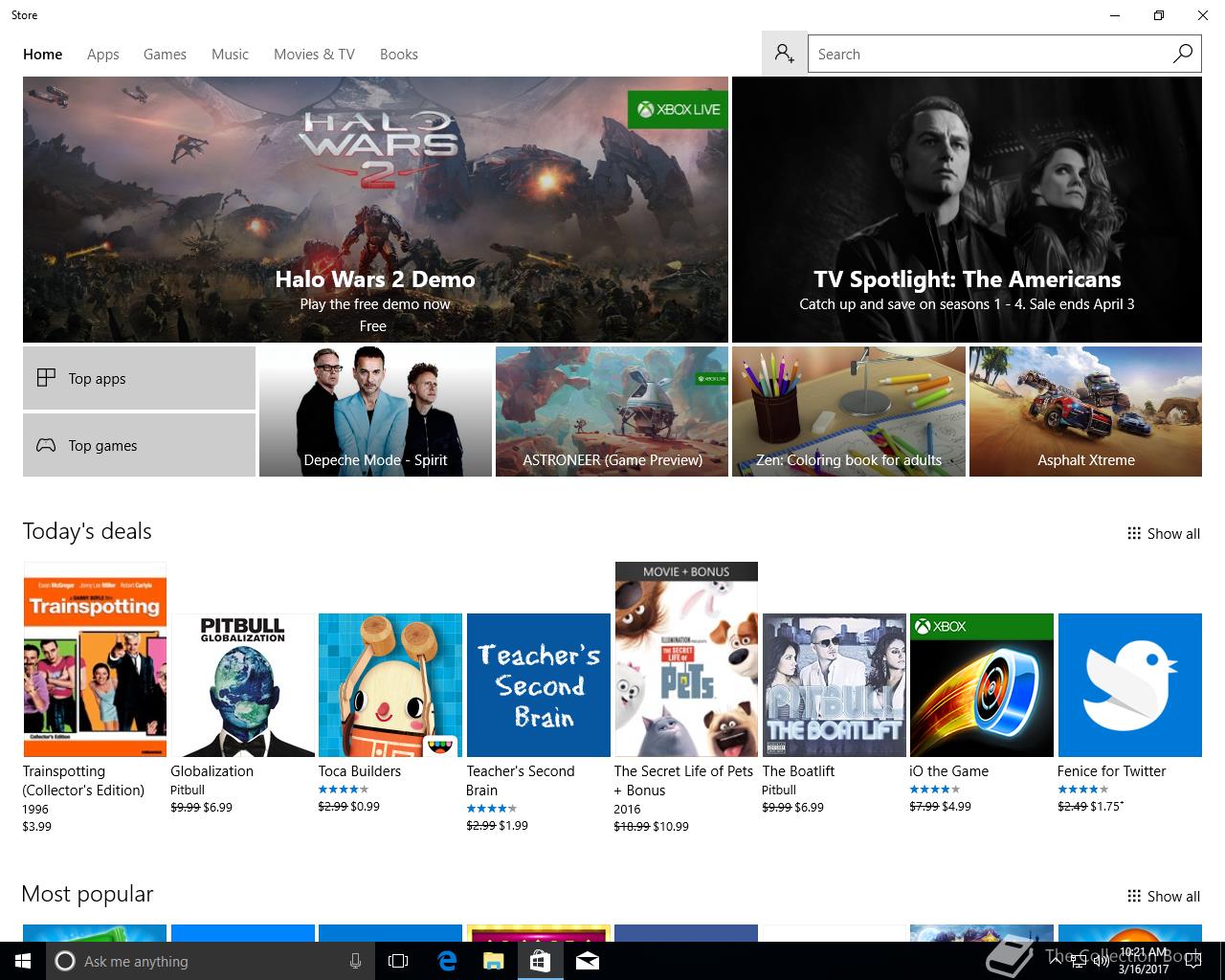Go to Movies & TV tab
The width and height of the screenshot is (1225, 980).
tap(314, 55)
